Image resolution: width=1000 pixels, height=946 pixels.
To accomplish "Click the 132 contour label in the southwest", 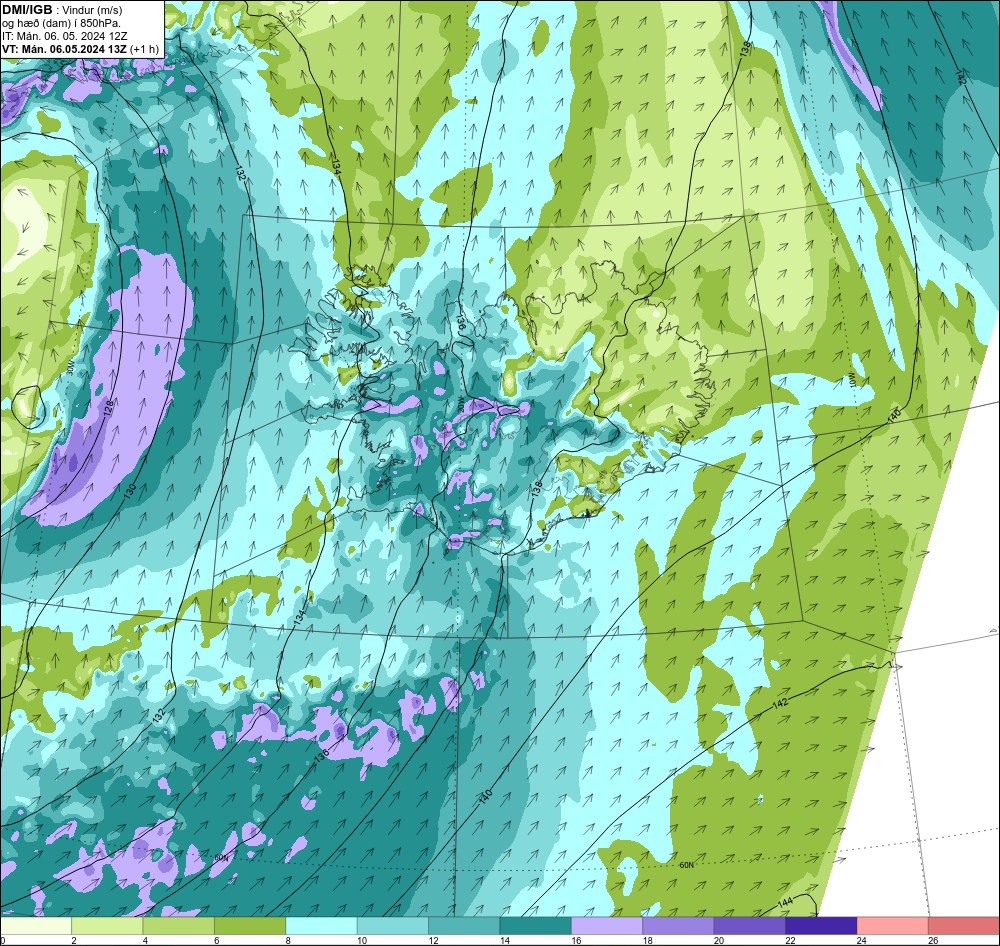I will (x=159, y=714).
